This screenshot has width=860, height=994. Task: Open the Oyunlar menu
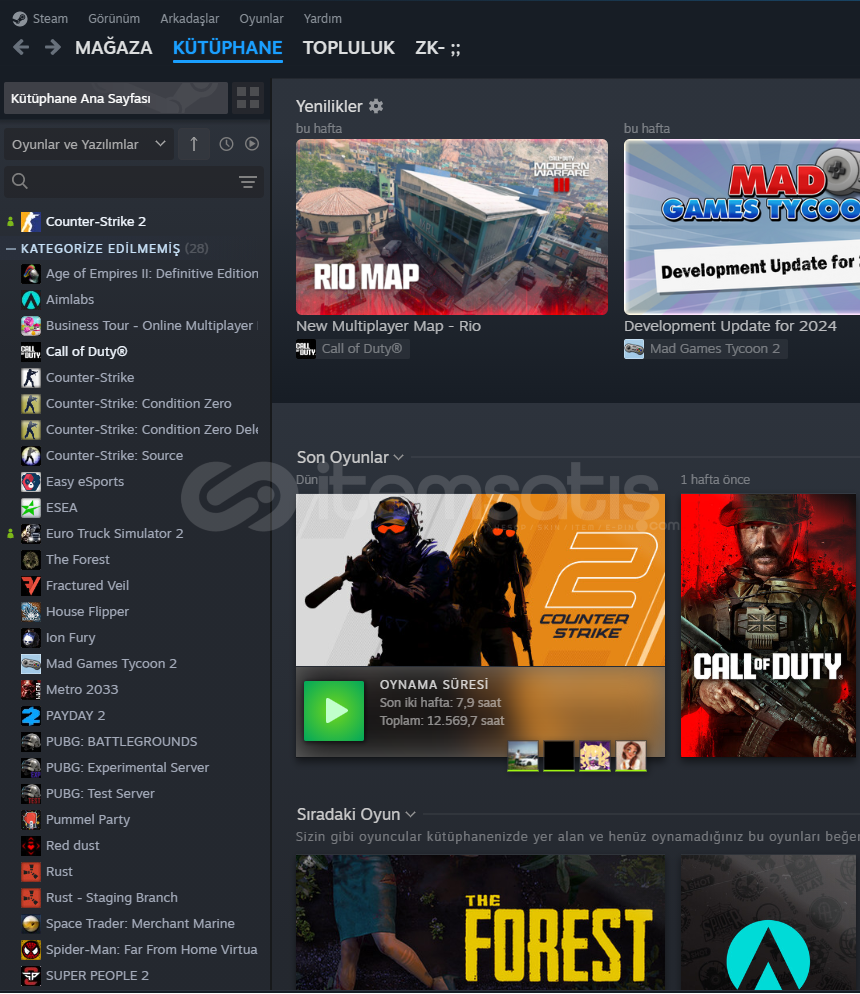(261, 18)
